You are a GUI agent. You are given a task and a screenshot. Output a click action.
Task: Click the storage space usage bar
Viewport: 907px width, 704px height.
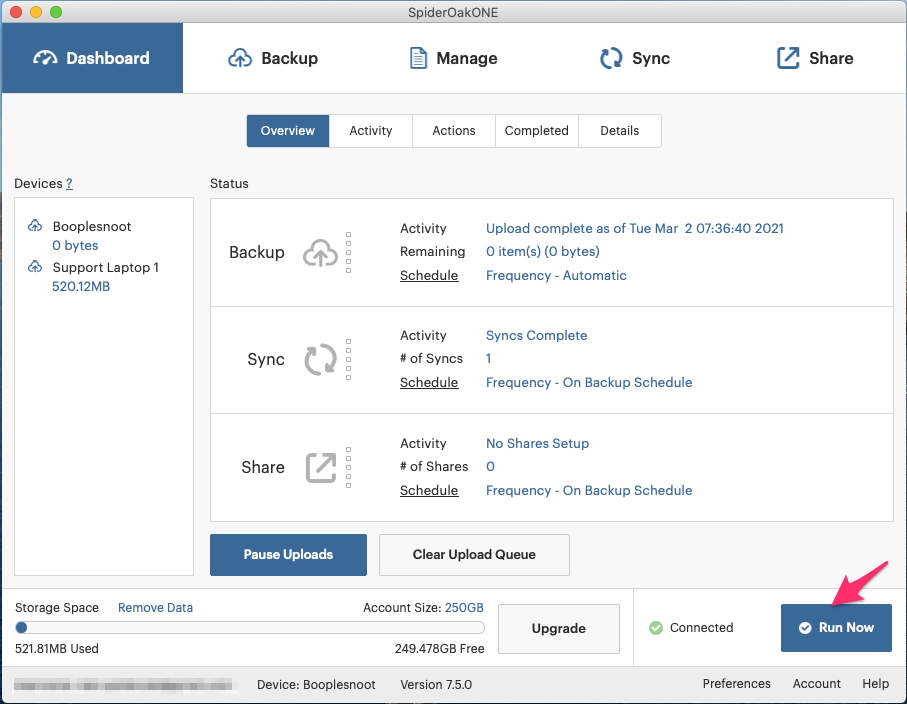pyautogui.click(x=250, y=628)
